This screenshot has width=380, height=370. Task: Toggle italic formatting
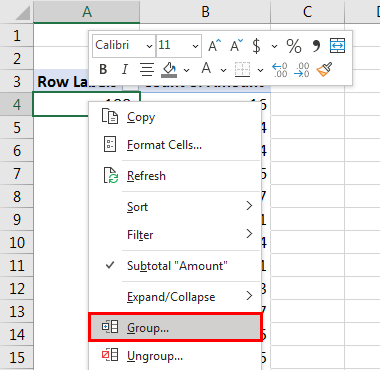coord(125,69)
